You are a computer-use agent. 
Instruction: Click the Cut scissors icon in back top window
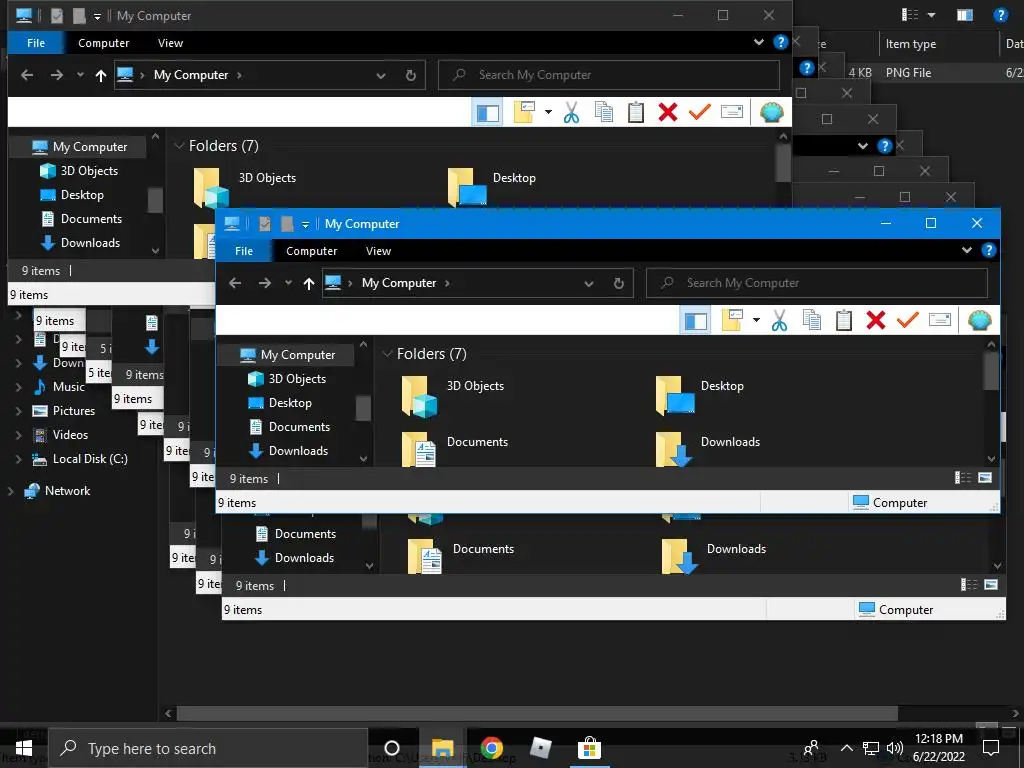pyautogui.click(x=571, y=112)
